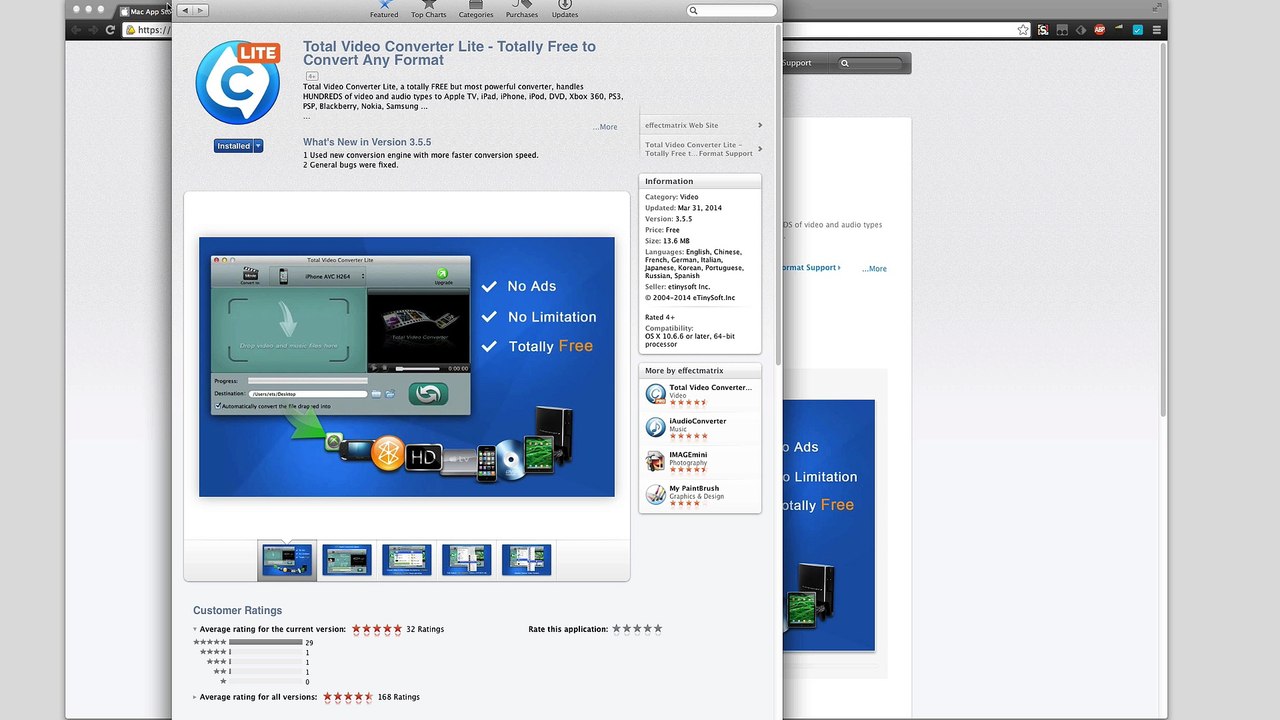Click the IMAGEmini app icon
1280x720 pixels.
coord(655,461)
